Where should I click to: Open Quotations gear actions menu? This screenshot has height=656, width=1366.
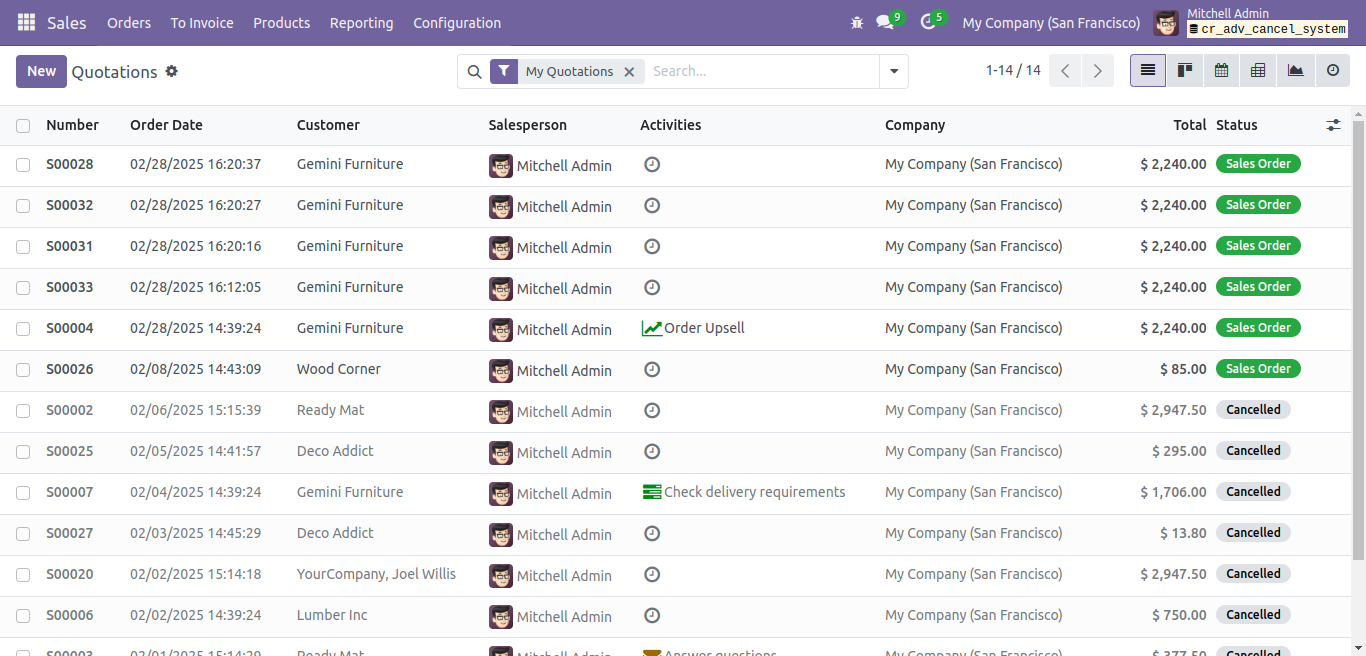172,71
